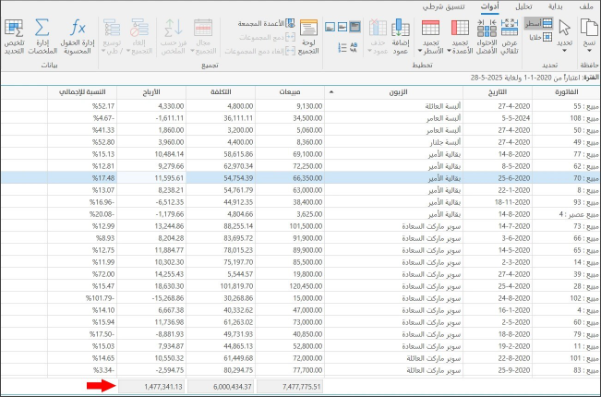Sort by the النسبة للإجمالي column header
Viewport: 601px width, 397px height.
[x=82, y=92]
